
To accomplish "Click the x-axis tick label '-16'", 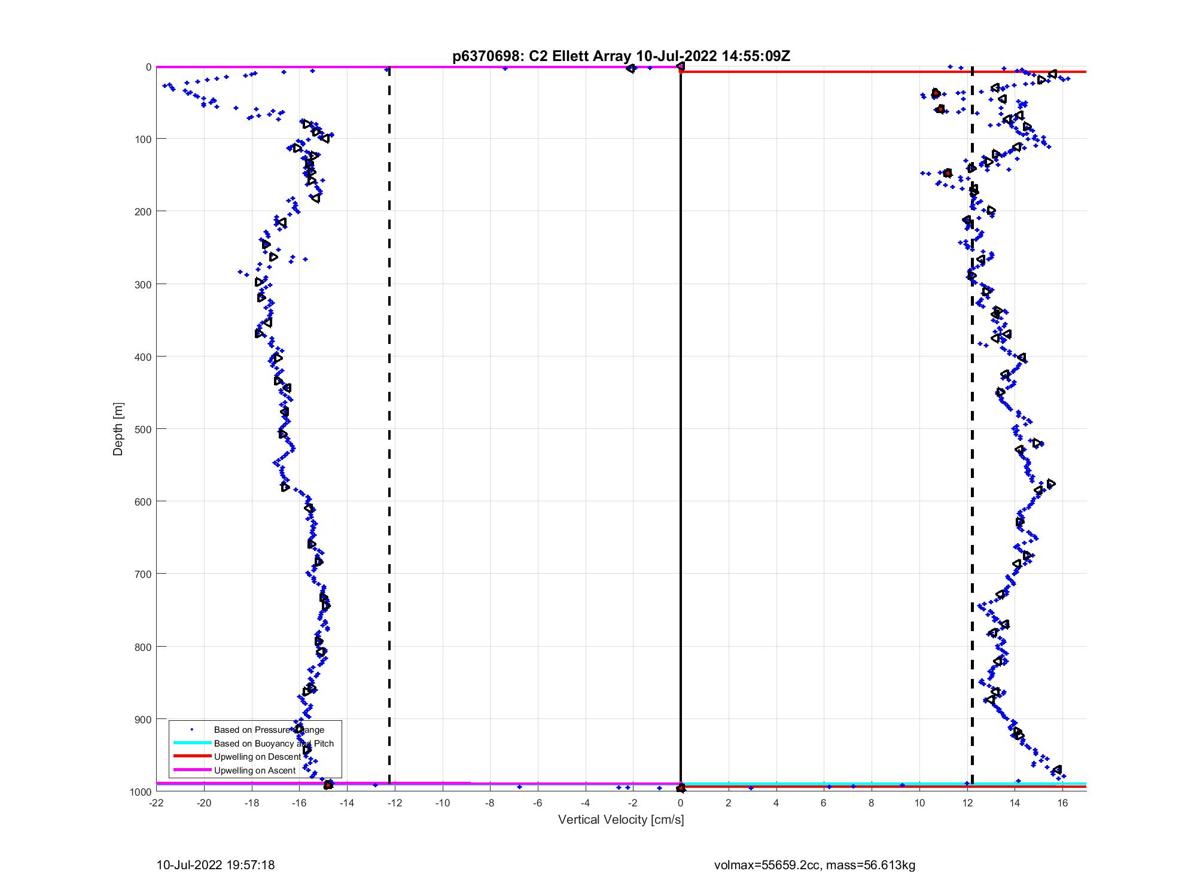I will (299, 802).
